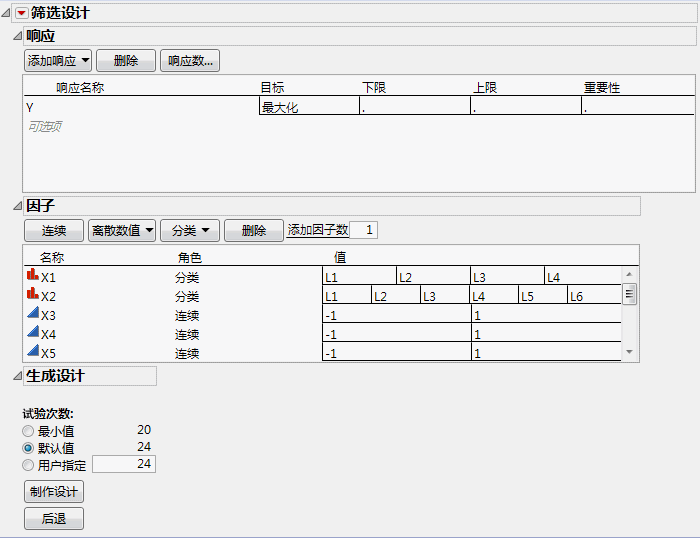Collapse the 生成设计 section
700x538 pixels.
[17, 376]
